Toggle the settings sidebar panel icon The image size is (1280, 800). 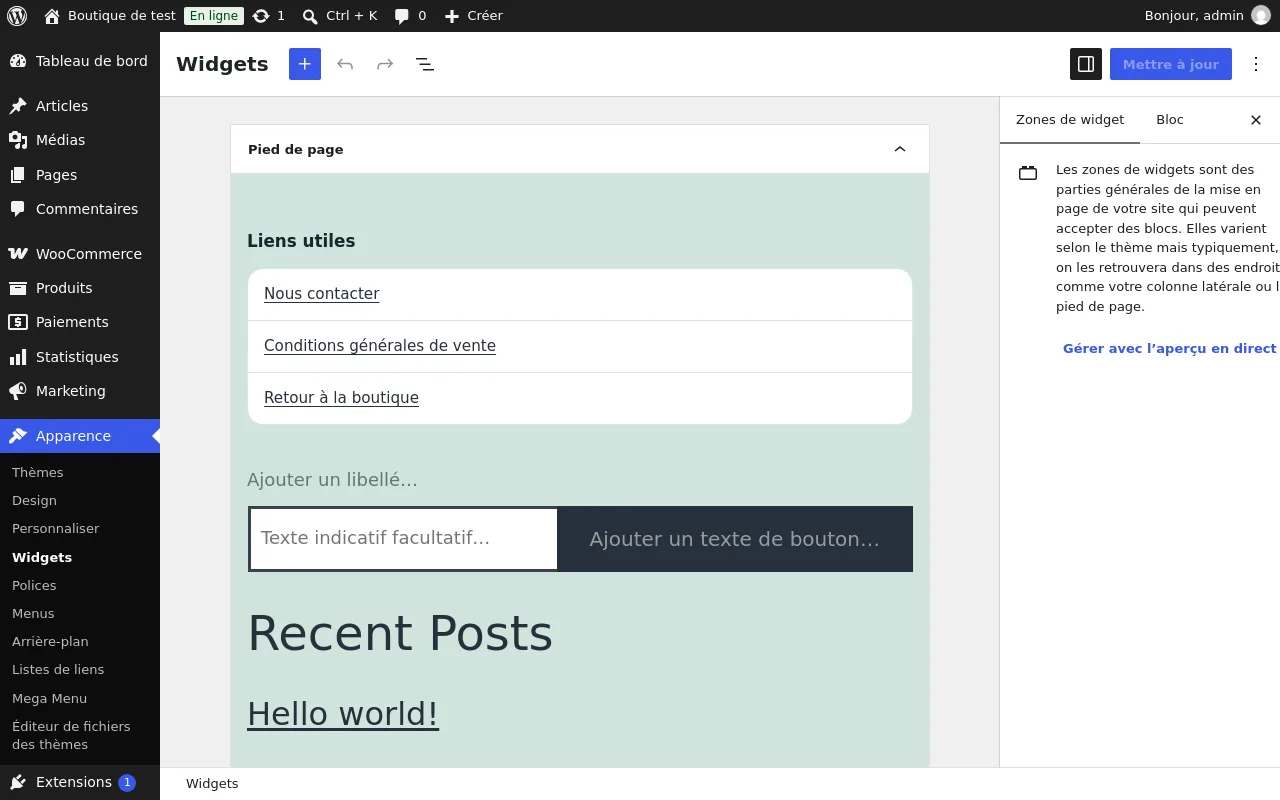(x=1086, y=64)
